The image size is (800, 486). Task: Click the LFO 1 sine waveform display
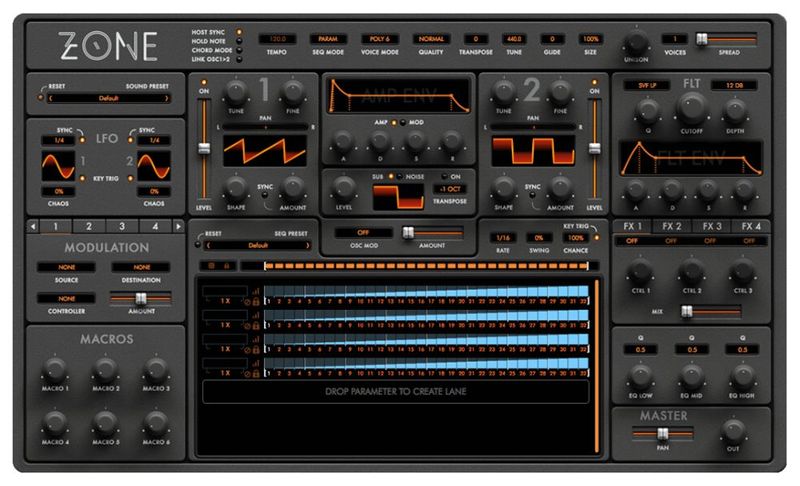tap(58, 165)
